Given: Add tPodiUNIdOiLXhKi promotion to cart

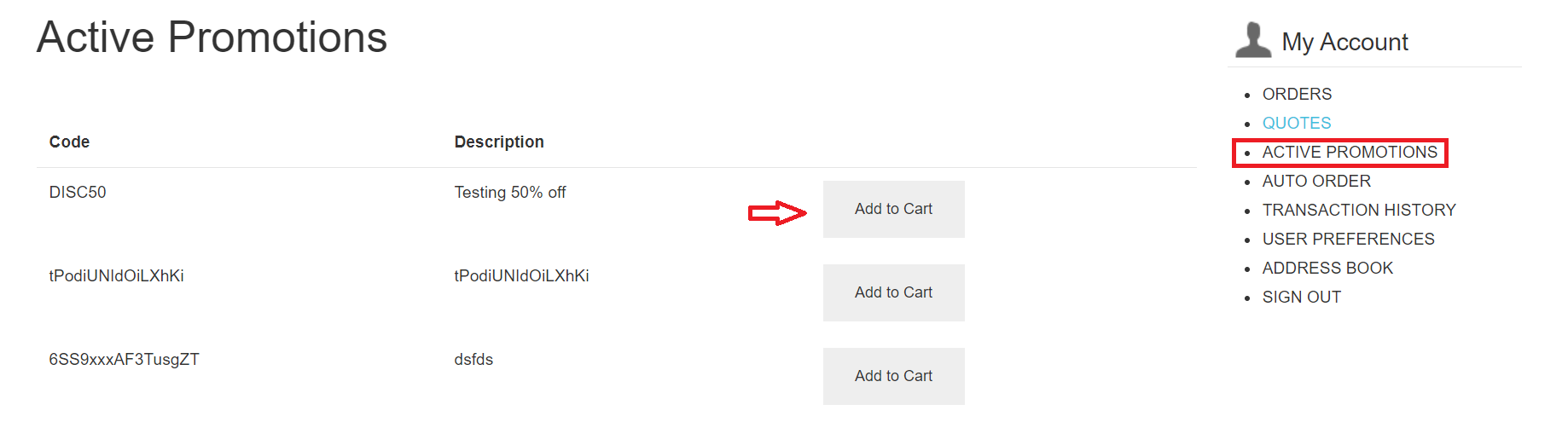Looking at the screenshot, I should (893, 292).
